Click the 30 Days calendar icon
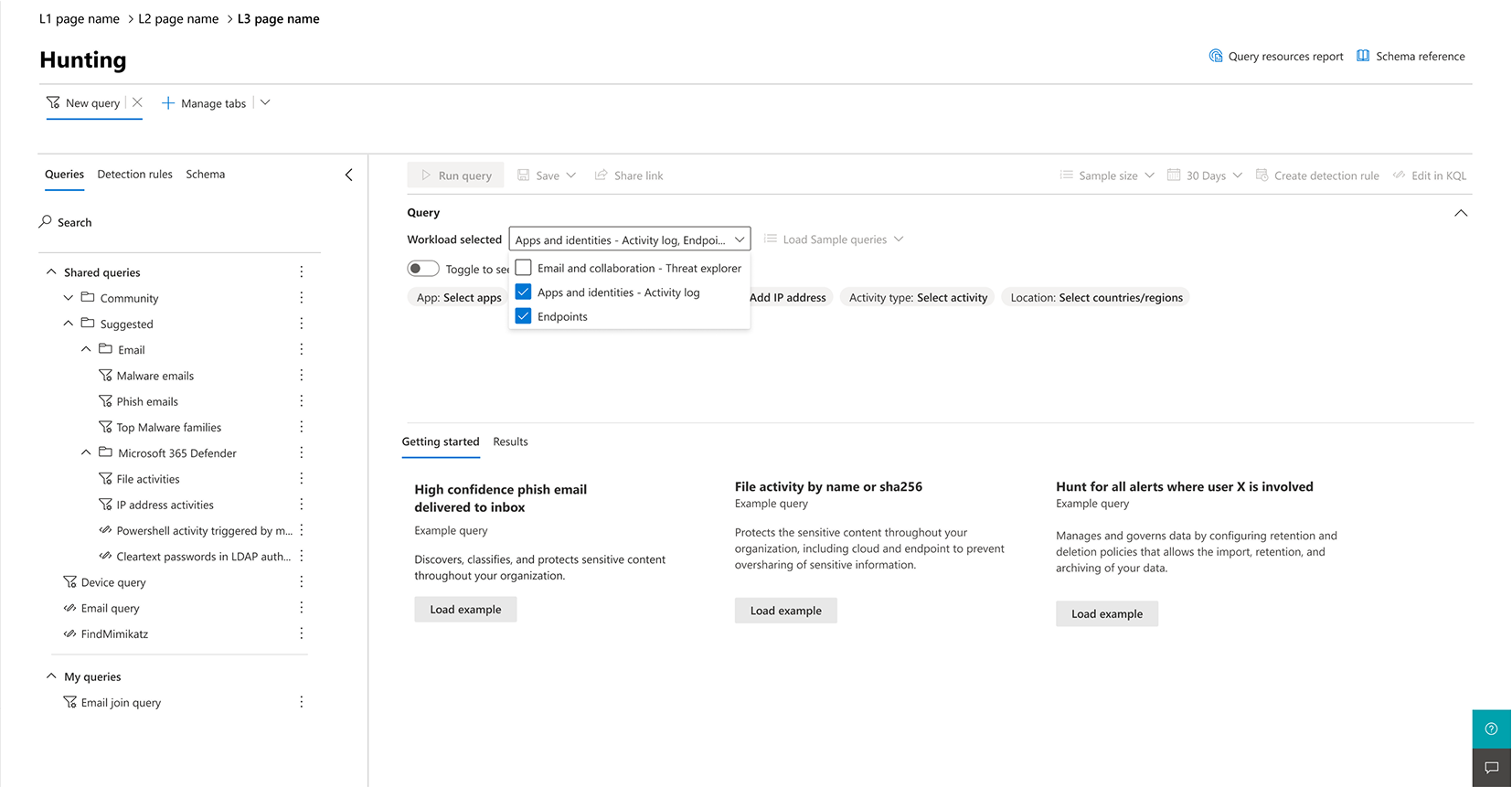The height and width of the screenshot is (787, 1512). (1174, 175)
